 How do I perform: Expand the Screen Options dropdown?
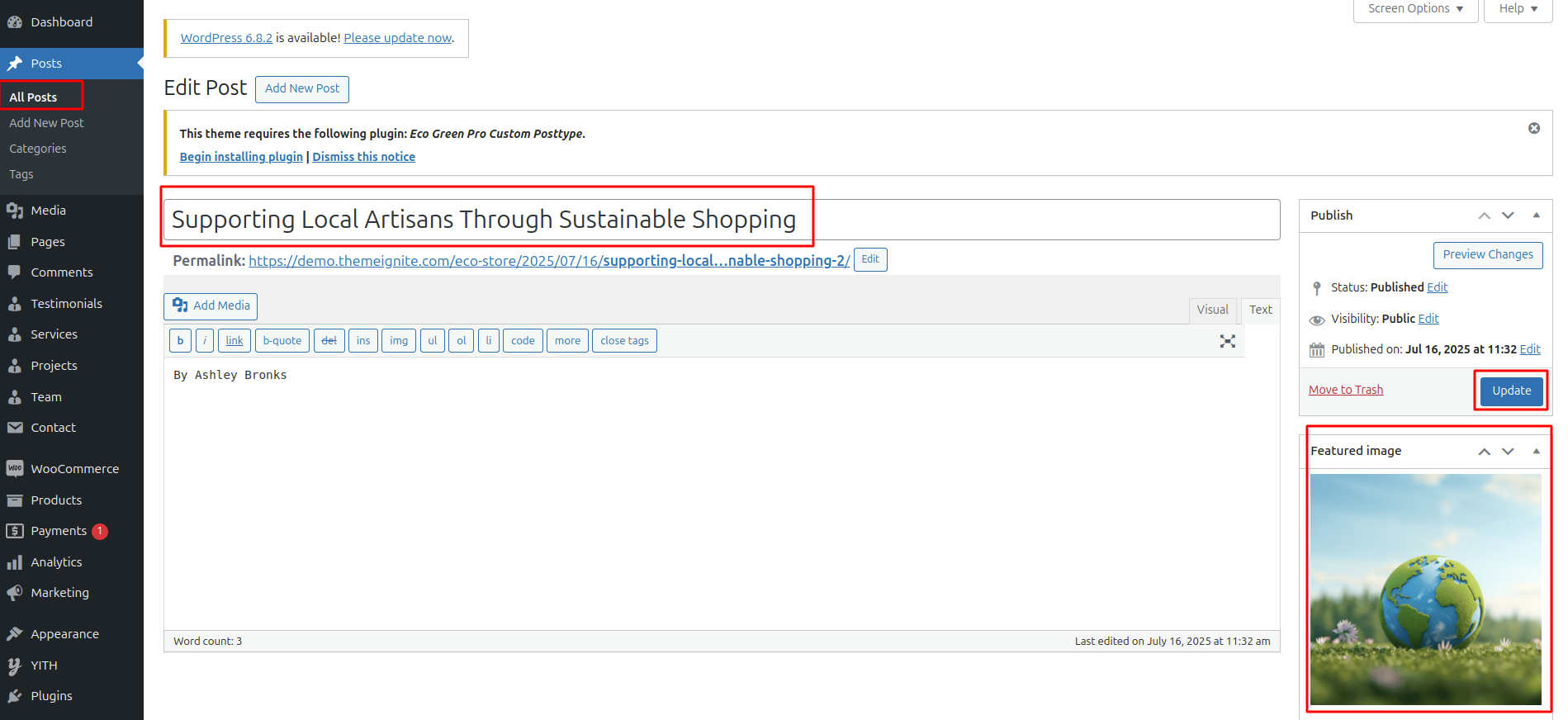(x=1414, y=9)
